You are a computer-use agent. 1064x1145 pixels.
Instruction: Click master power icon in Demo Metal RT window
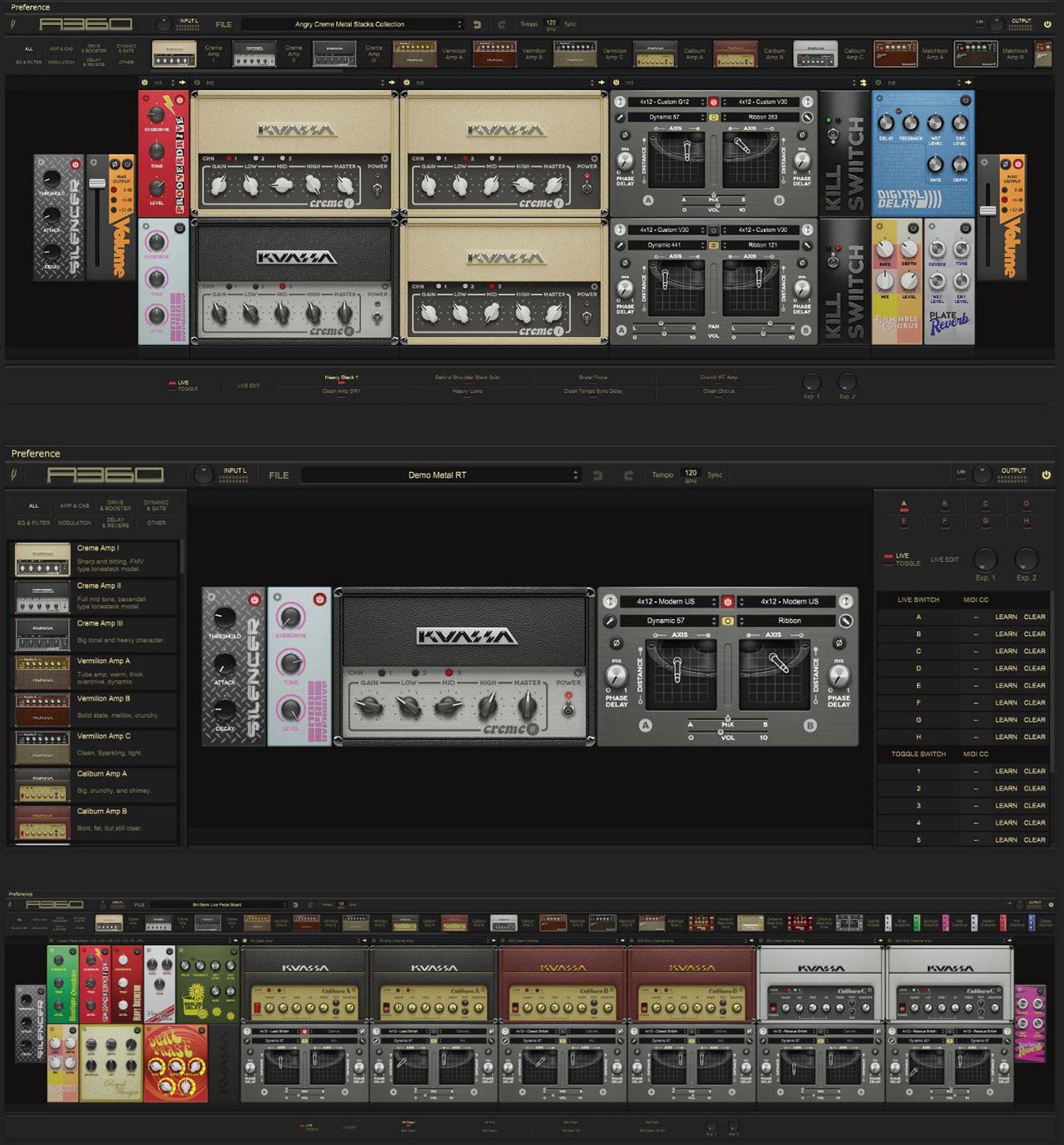tap(1046, 475)
